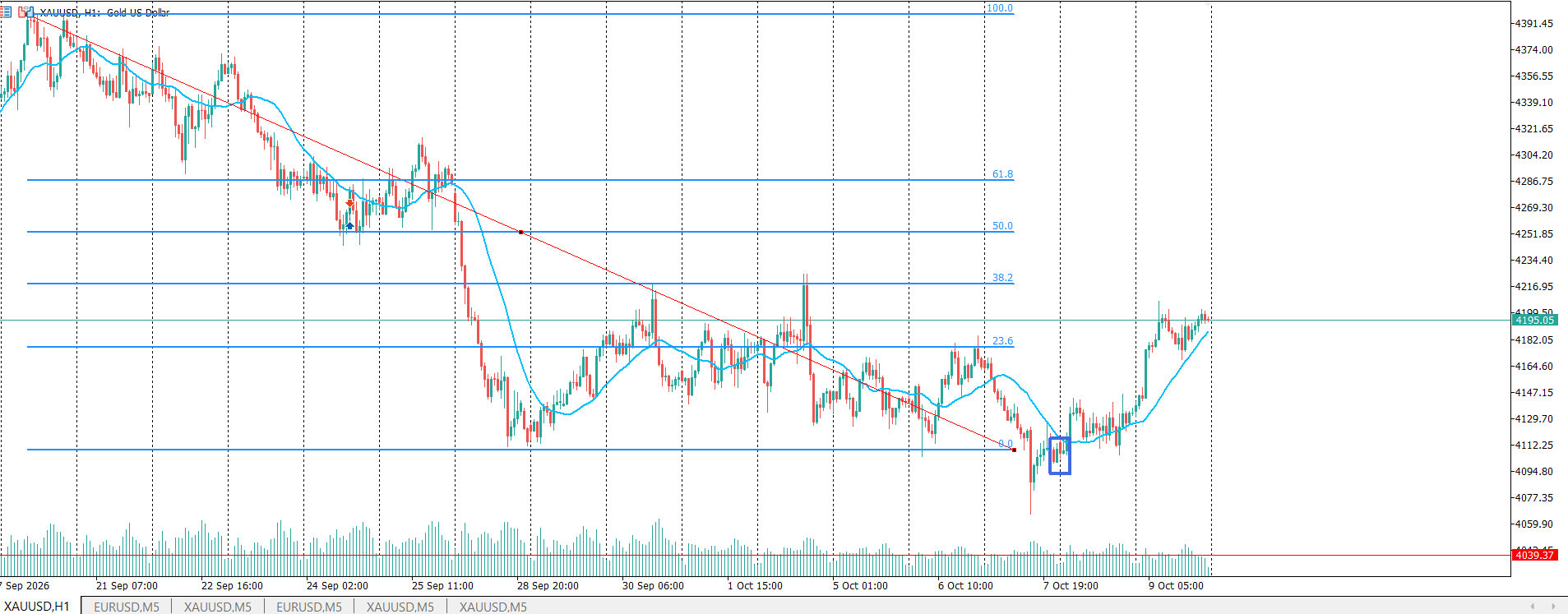Click the tab bar left scroll arrow
This screenshot has width=1568, height=614.
coord(1533,607)
